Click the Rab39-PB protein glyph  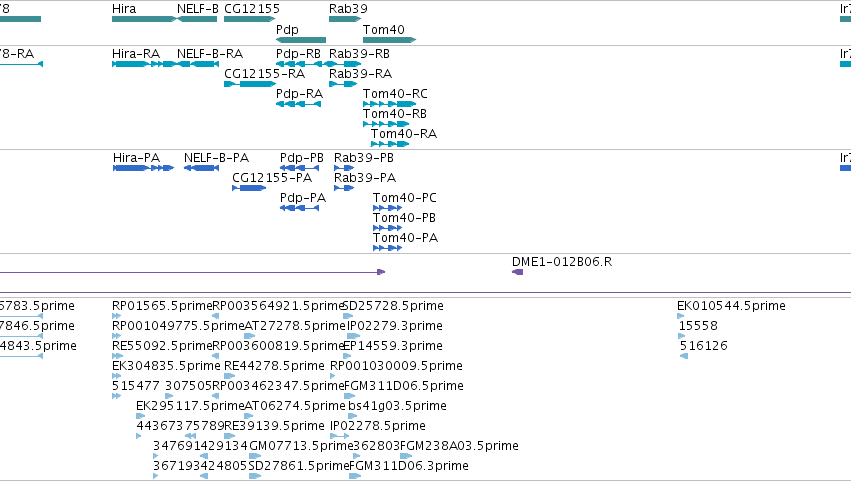[344, 168]
